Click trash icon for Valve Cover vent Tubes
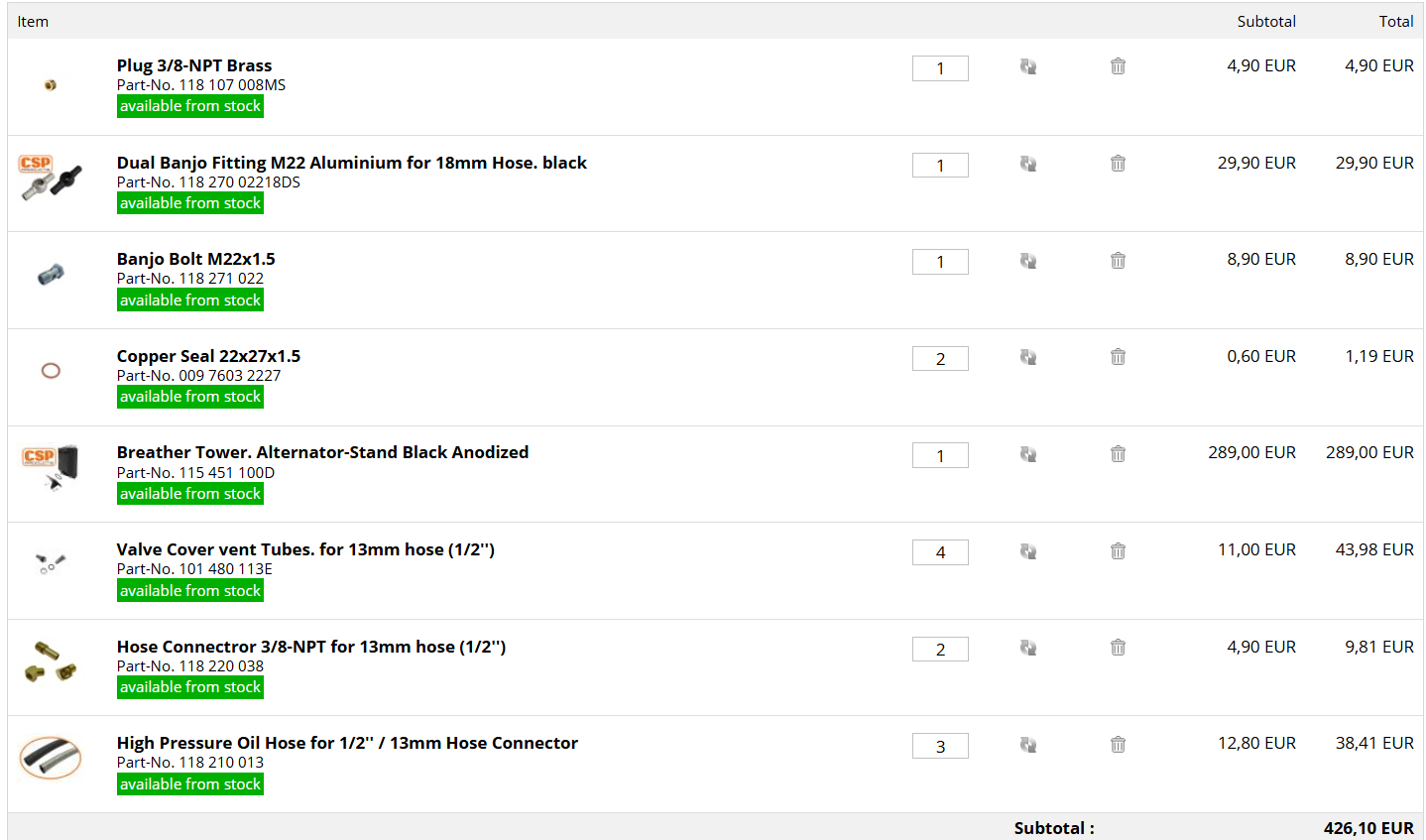Viewport: 1426px width, 840px height. coord(1118,551)
